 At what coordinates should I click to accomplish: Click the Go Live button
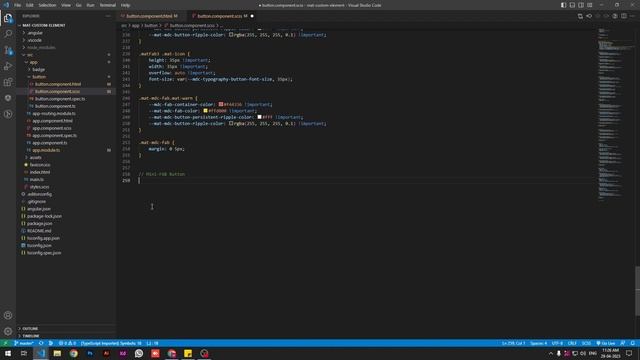[606, 343]
